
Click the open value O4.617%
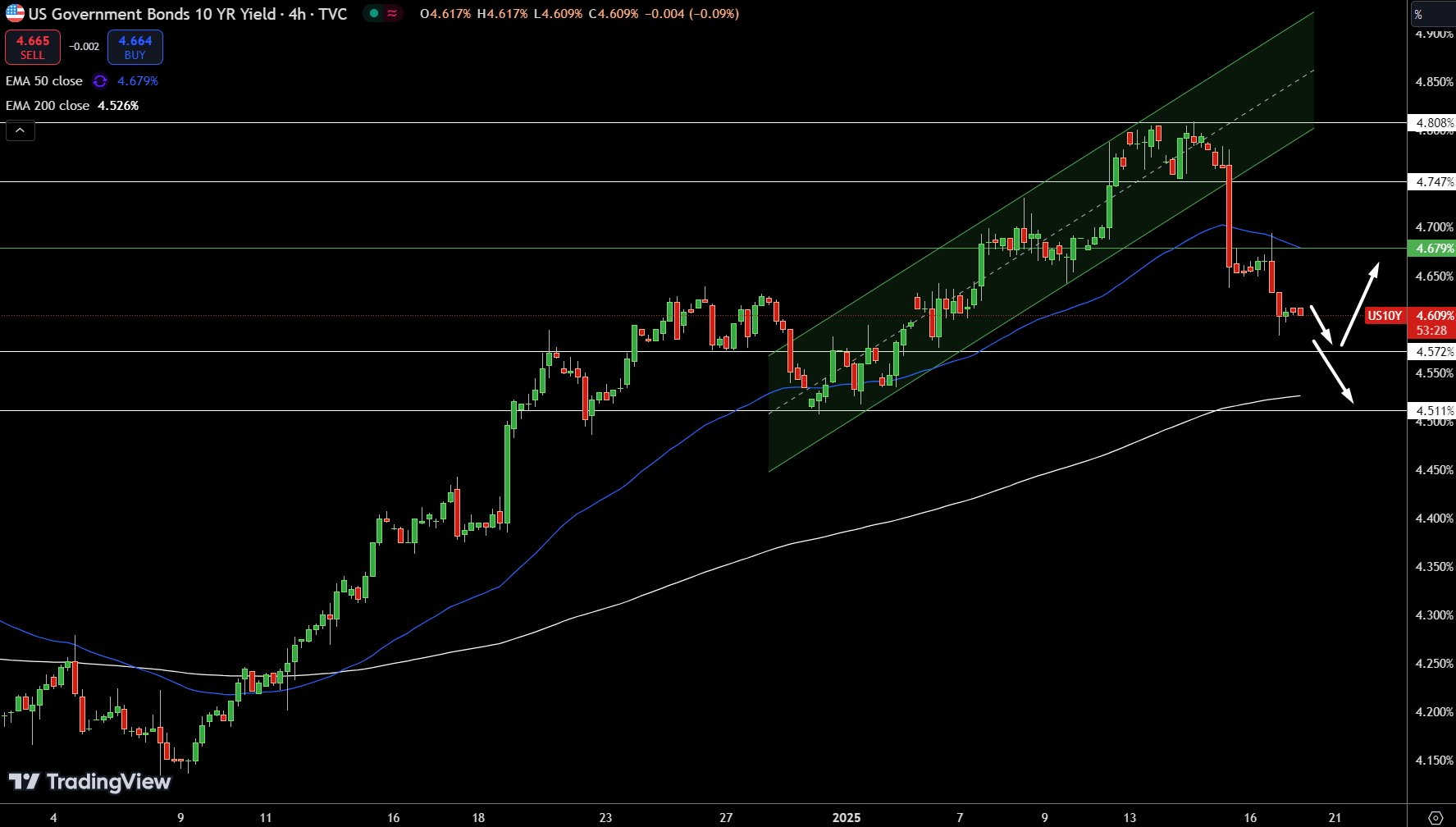click(x=445, y=14)
